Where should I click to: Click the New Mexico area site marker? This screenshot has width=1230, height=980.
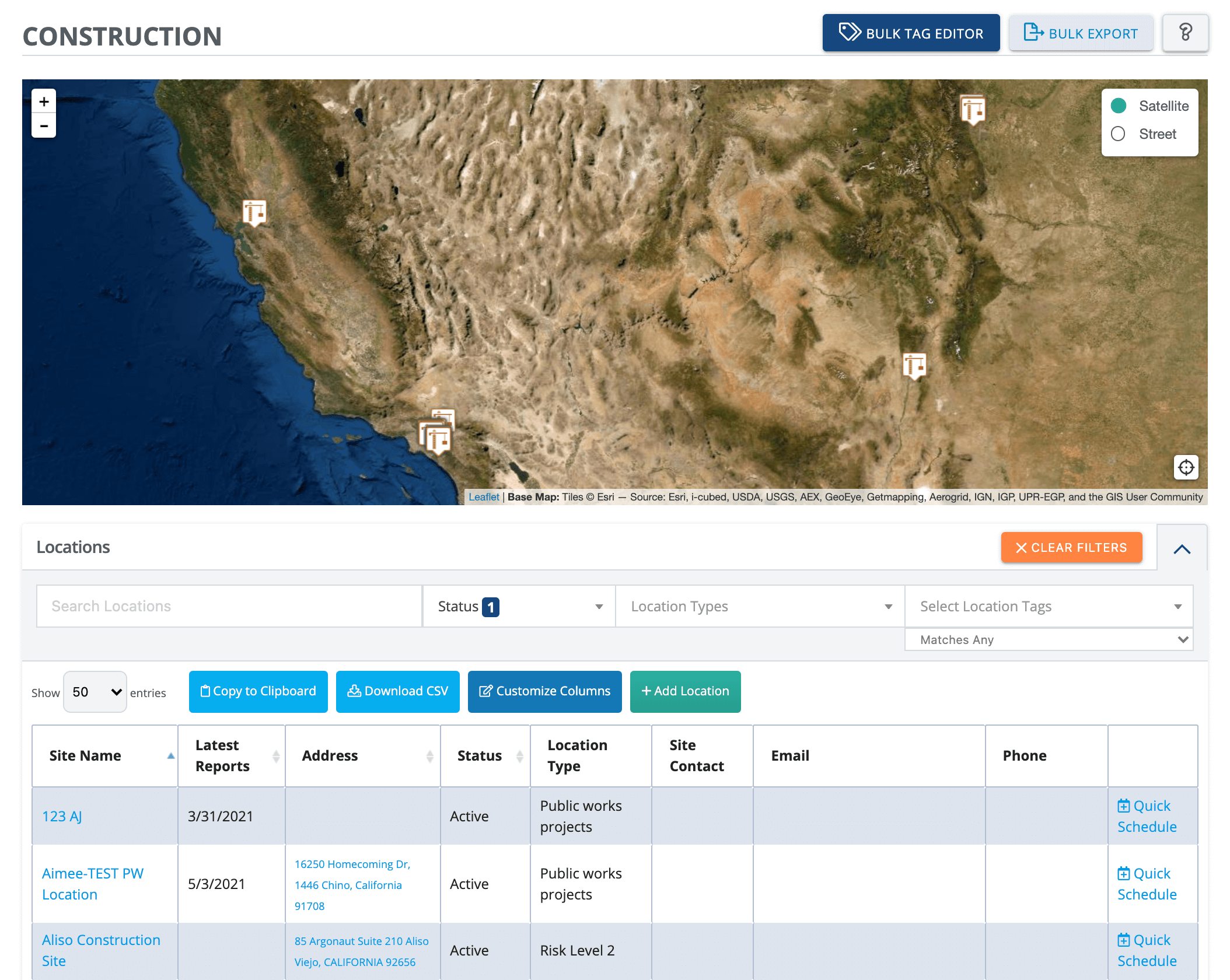pyautogui.click(x=914, y=366)
